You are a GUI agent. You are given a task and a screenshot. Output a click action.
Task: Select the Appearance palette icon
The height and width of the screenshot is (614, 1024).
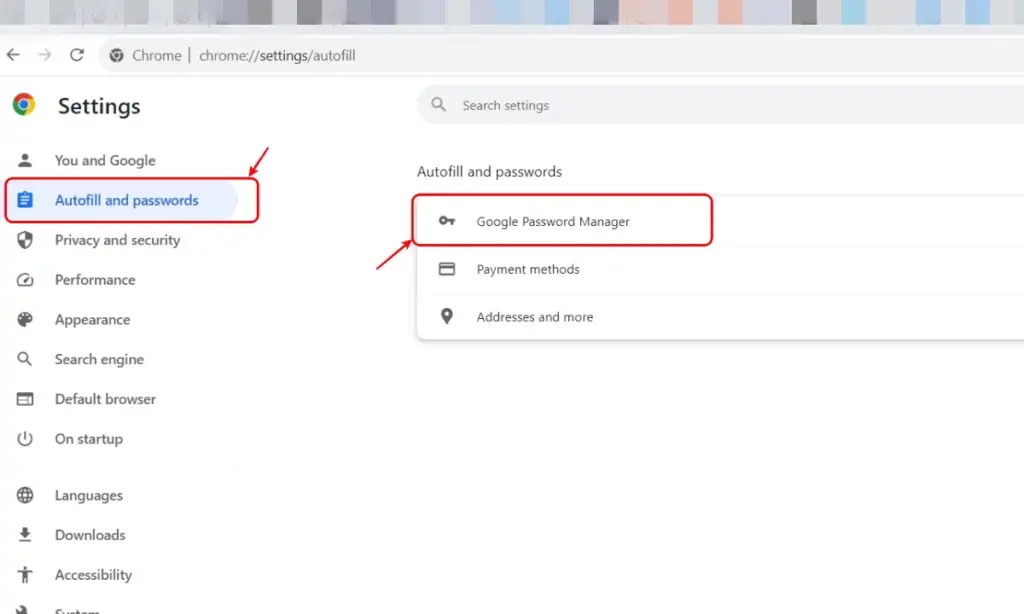(24, 319)
